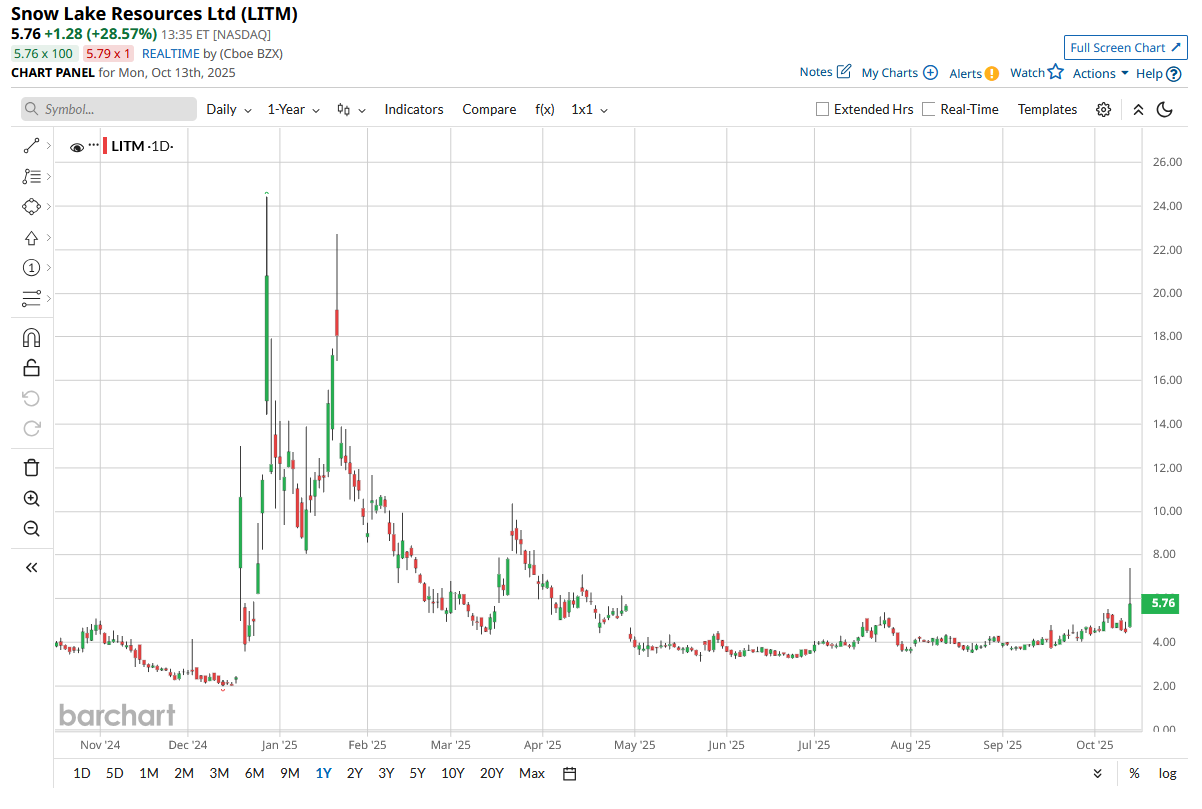Select the 1M range

point(149,773)
